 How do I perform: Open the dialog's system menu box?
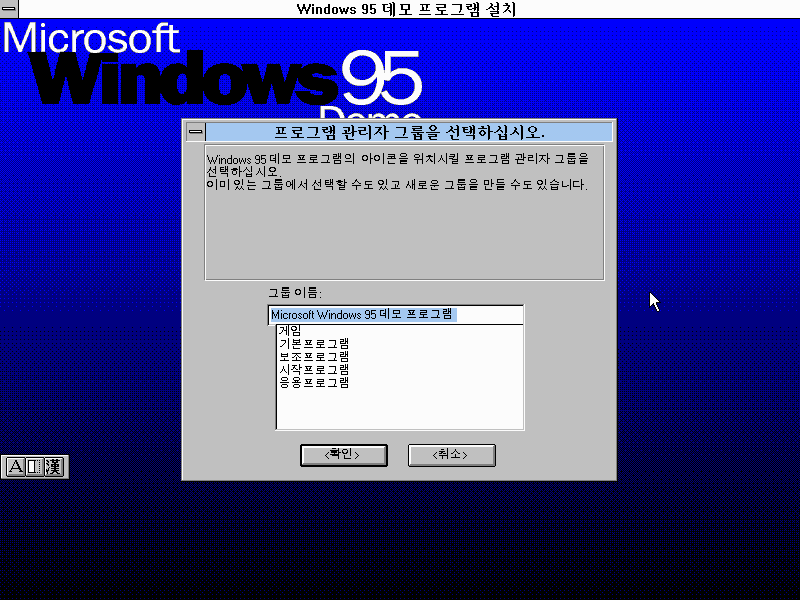(x=195, y=132)
